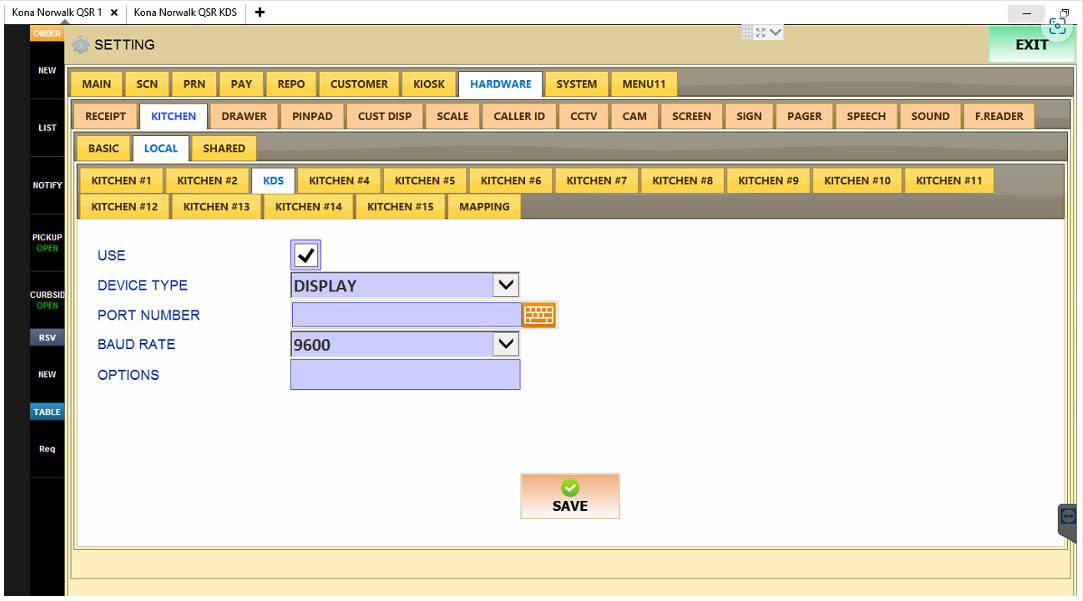Screen dimensions: 1083x601
Task: Click into the OPTIONS input field
Action: [405, 374]
